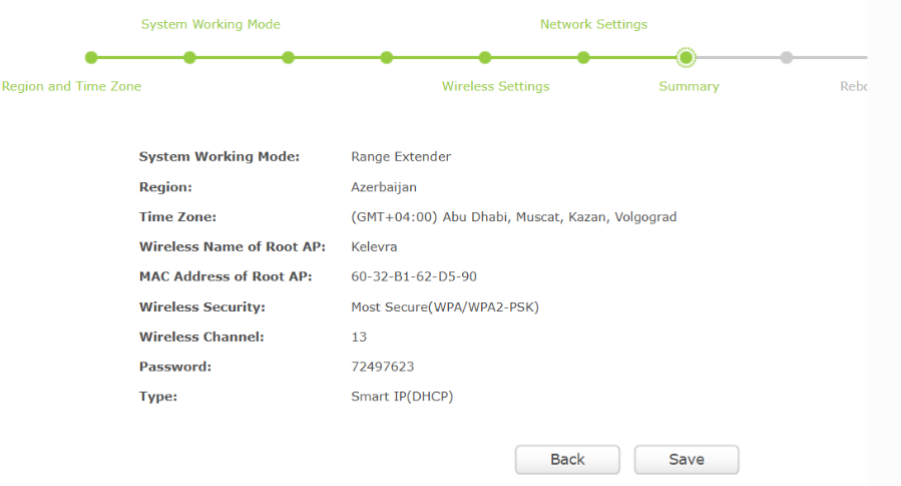Click the System Working Mode step dot
Screen dimensions: 901x486
(x=189, y=58)
